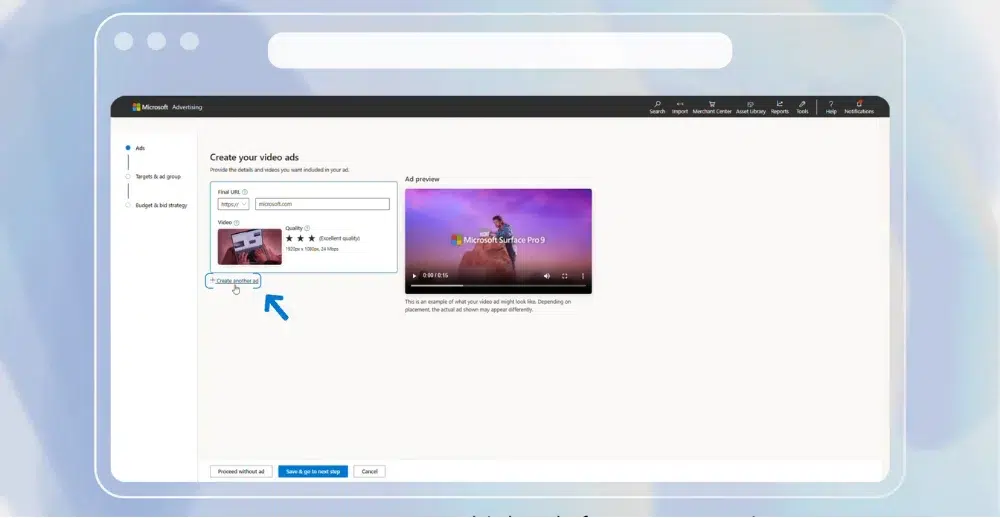Enter fullscreen on the ad preview

coord(564,276)
